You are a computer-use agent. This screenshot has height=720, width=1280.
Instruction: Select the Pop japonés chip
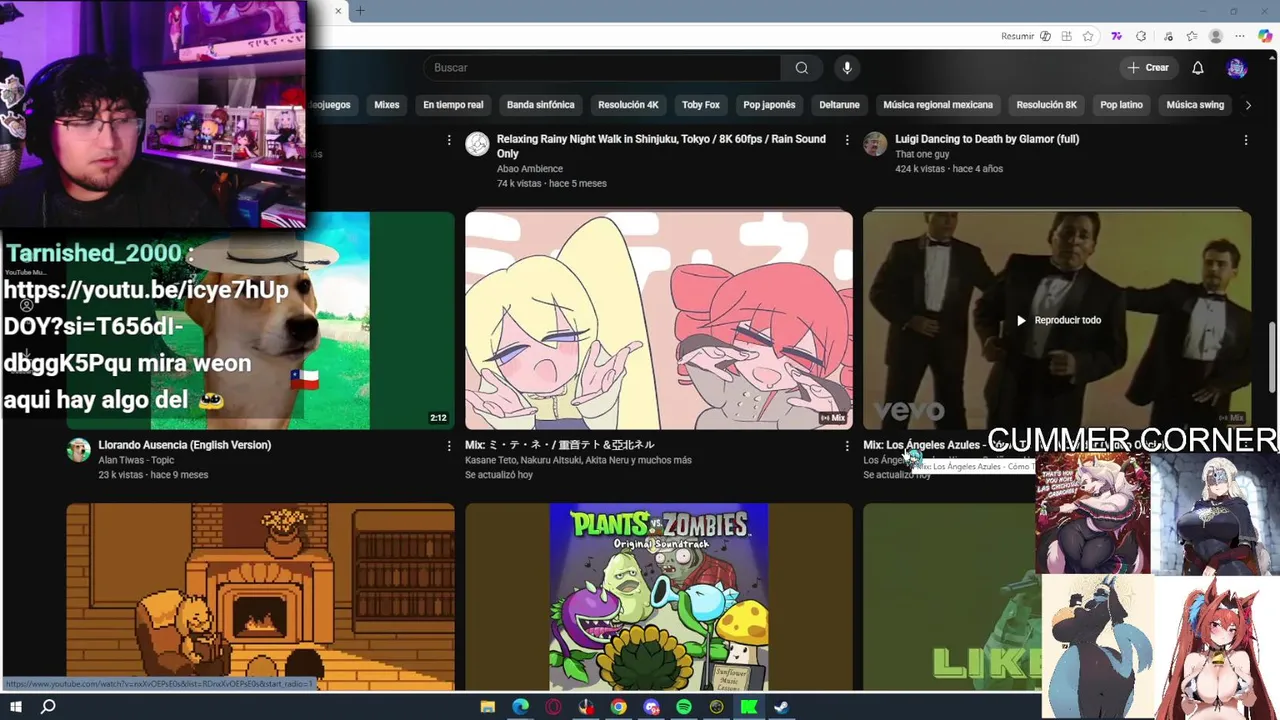pos(770,105)
